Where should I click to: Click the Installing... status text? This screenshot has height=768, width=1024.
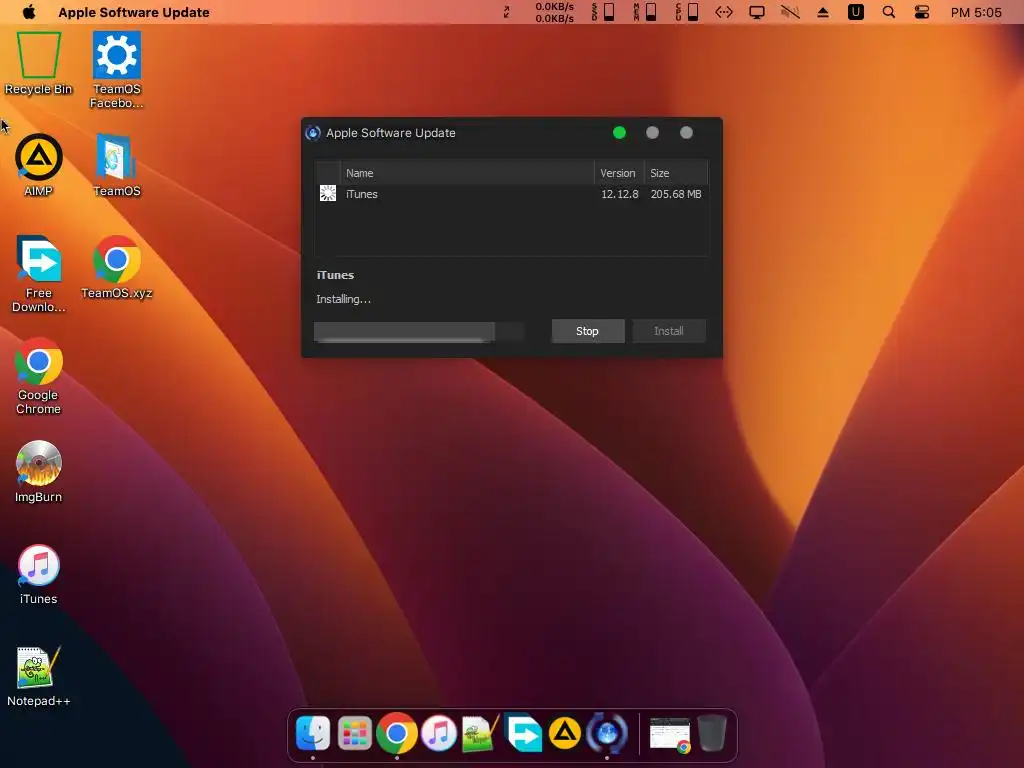pyautogui.click(x=344, y=299)
